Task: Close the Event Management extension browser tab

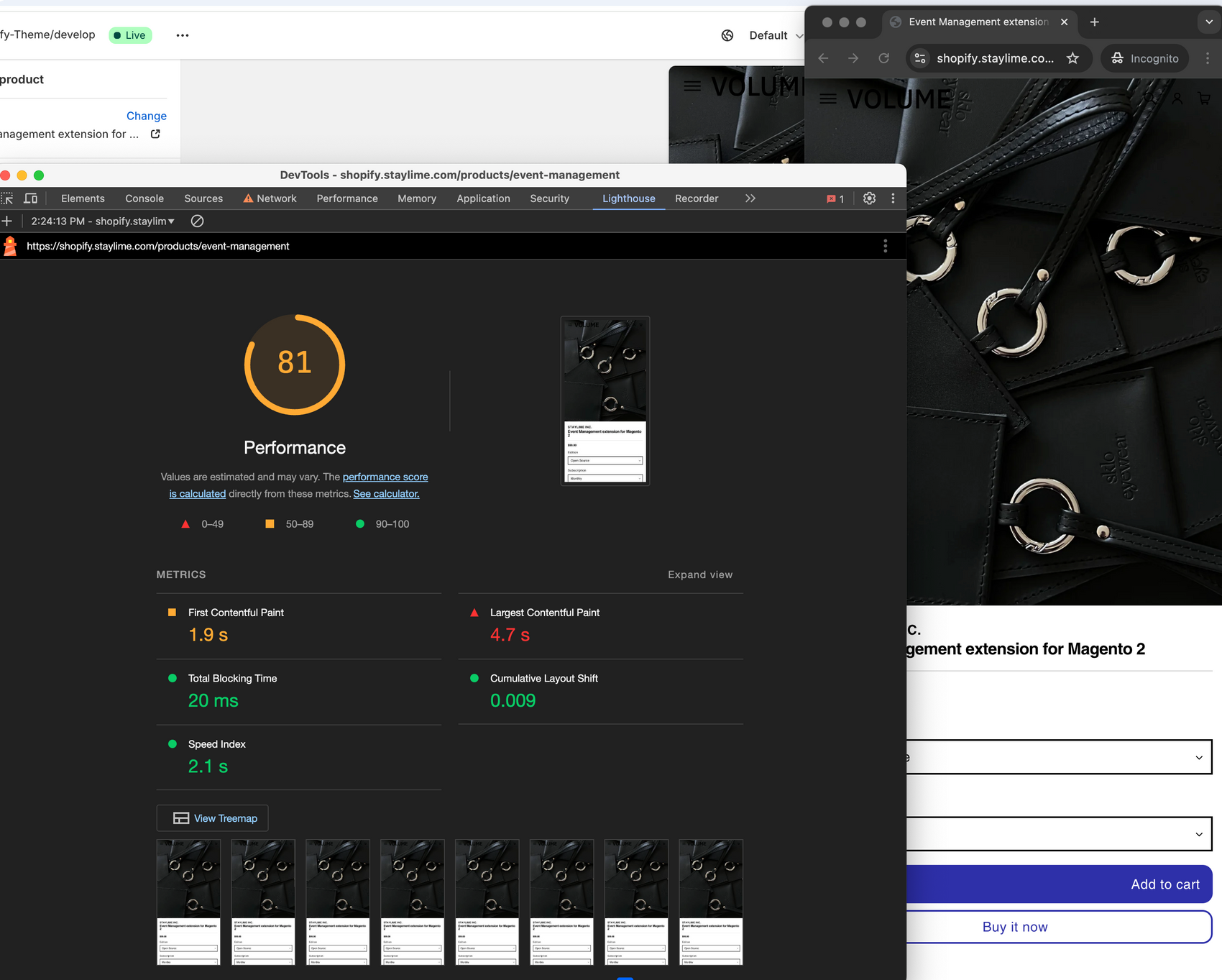Action: pyautogui.click(x=1064, y=22)
